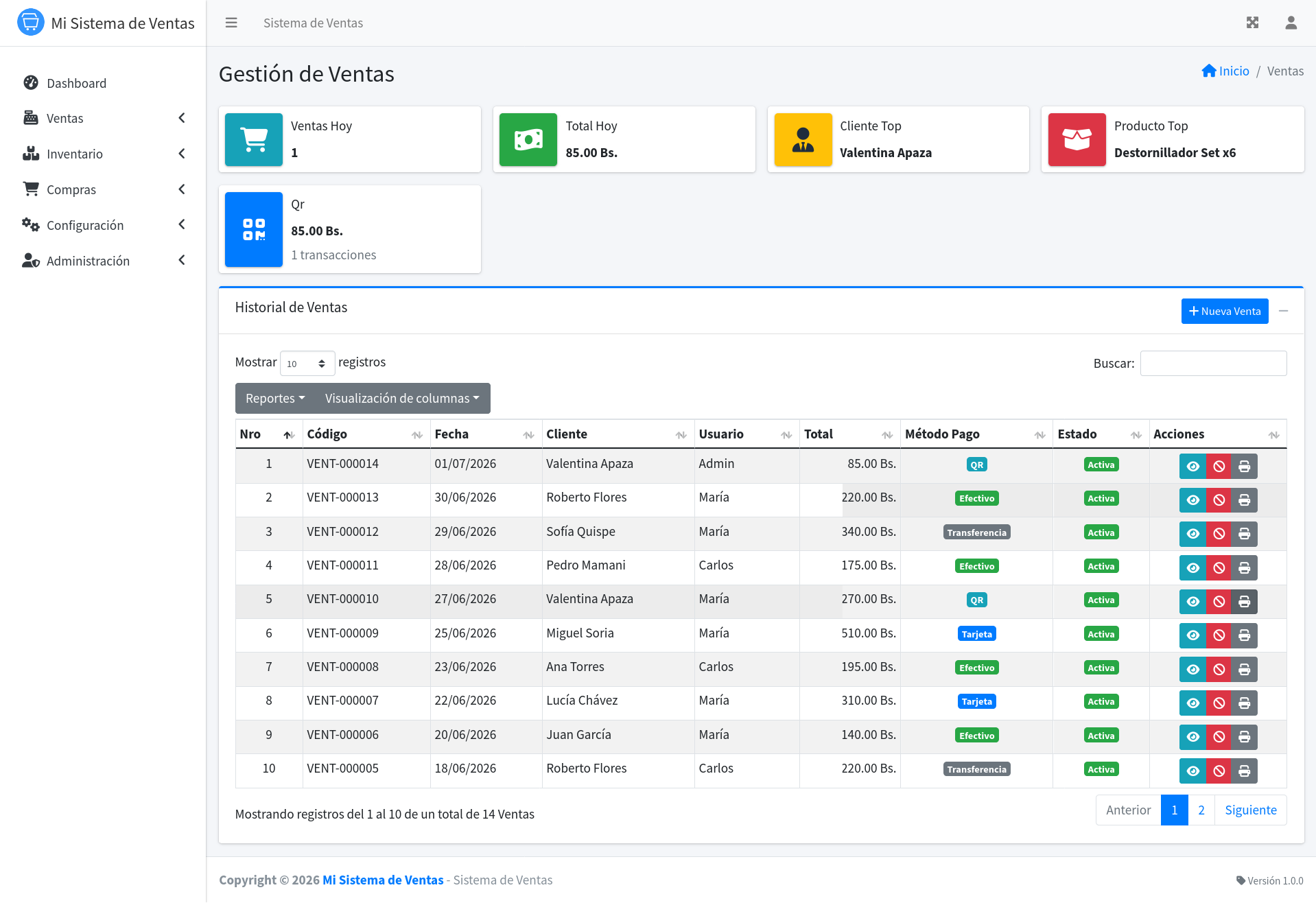Go to pagination page 2
Image resolution: width=1316 pixels, height=903 pixels.
click(x=1201, y=810)
